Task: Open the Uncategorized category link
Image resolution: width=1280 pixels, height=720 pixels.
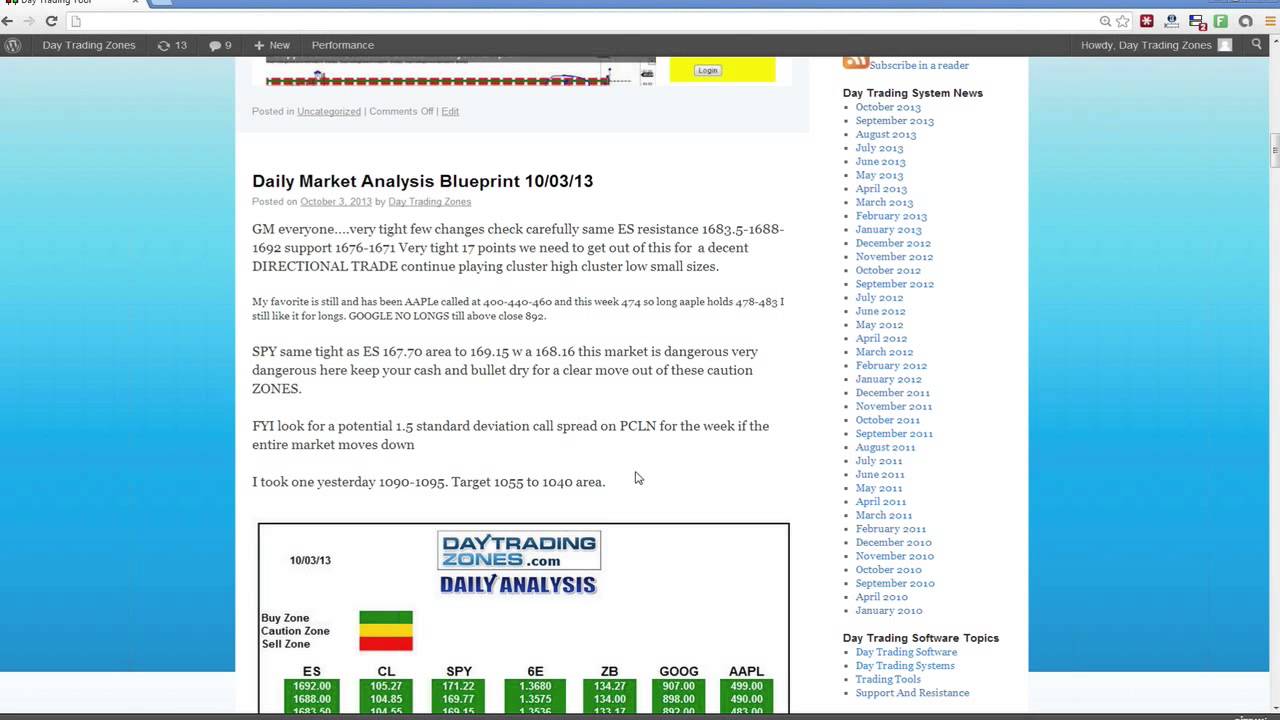Action: click(x=329, y=111)
